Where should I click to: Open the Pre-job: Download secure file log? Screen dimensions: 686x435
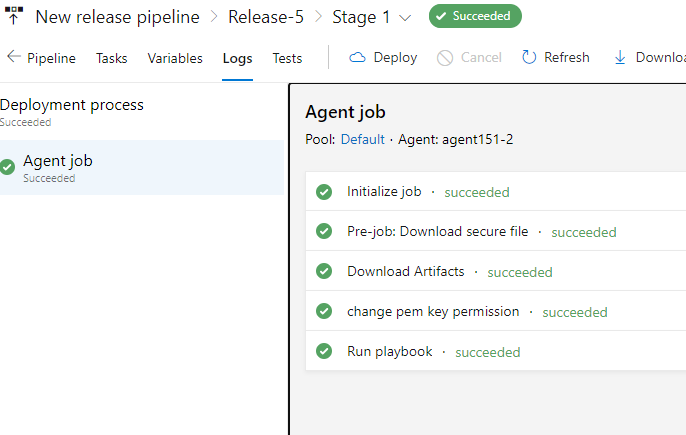point(437,232)
